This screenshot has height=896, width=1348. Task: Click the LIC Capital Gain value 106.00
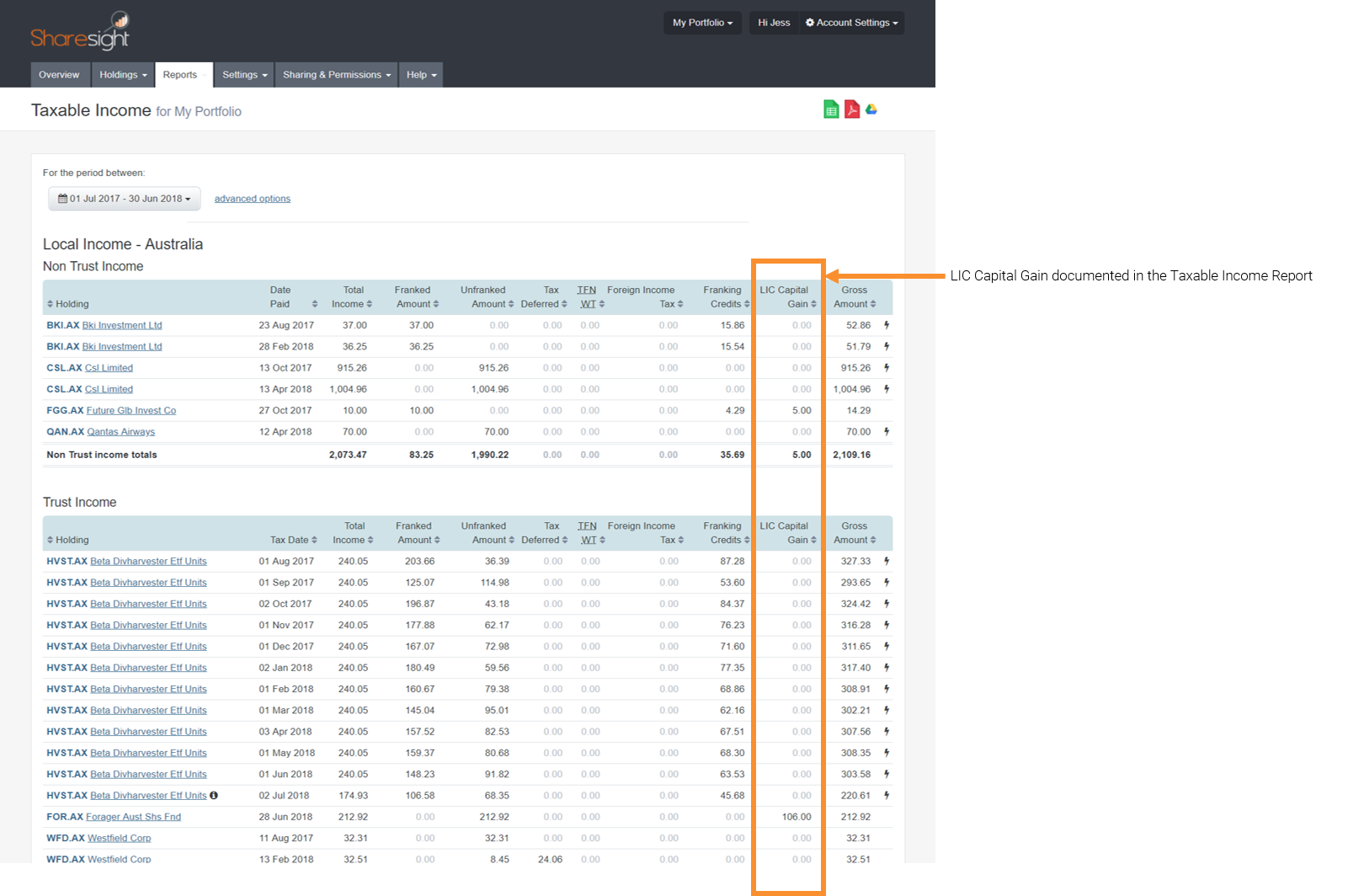(797, 817)
